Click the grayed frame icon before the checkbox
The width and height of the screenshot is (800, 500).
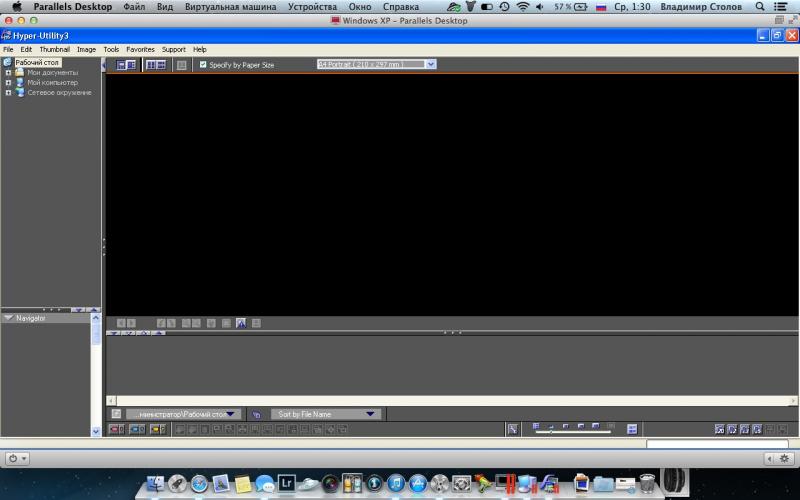[181, 65]
